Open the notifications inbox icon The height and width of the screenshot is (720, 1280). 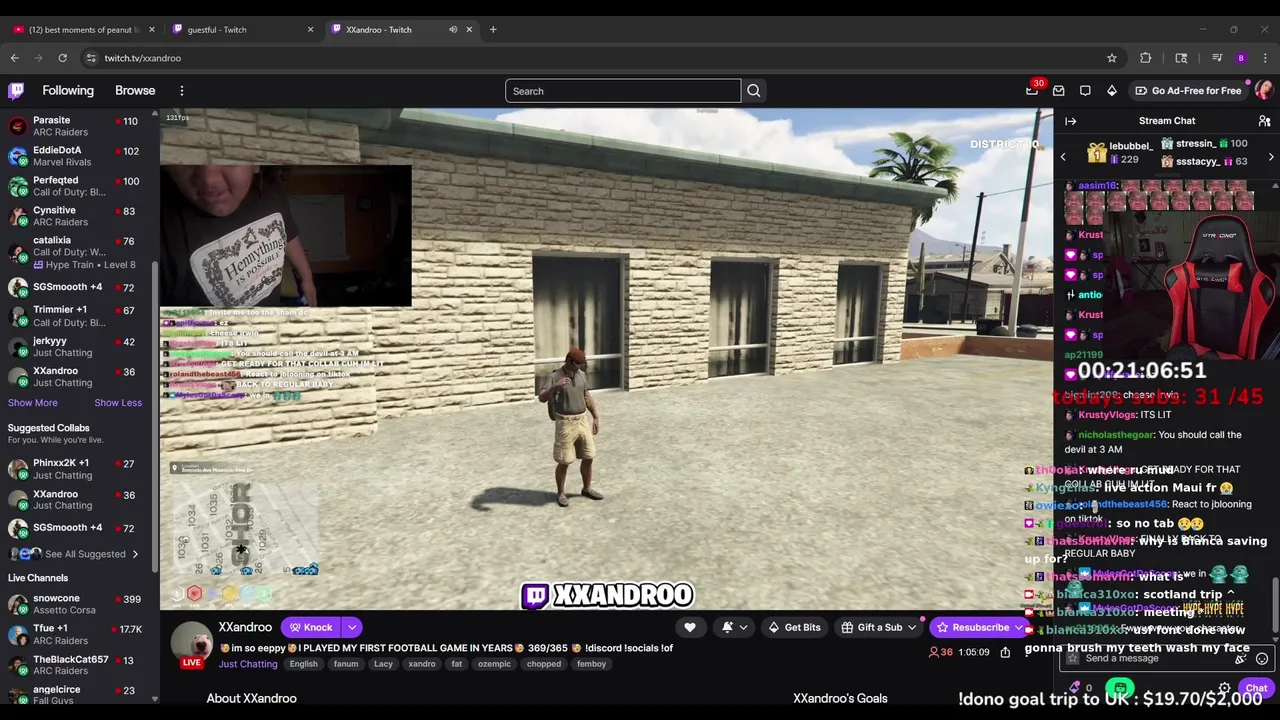click(1059, 91)
